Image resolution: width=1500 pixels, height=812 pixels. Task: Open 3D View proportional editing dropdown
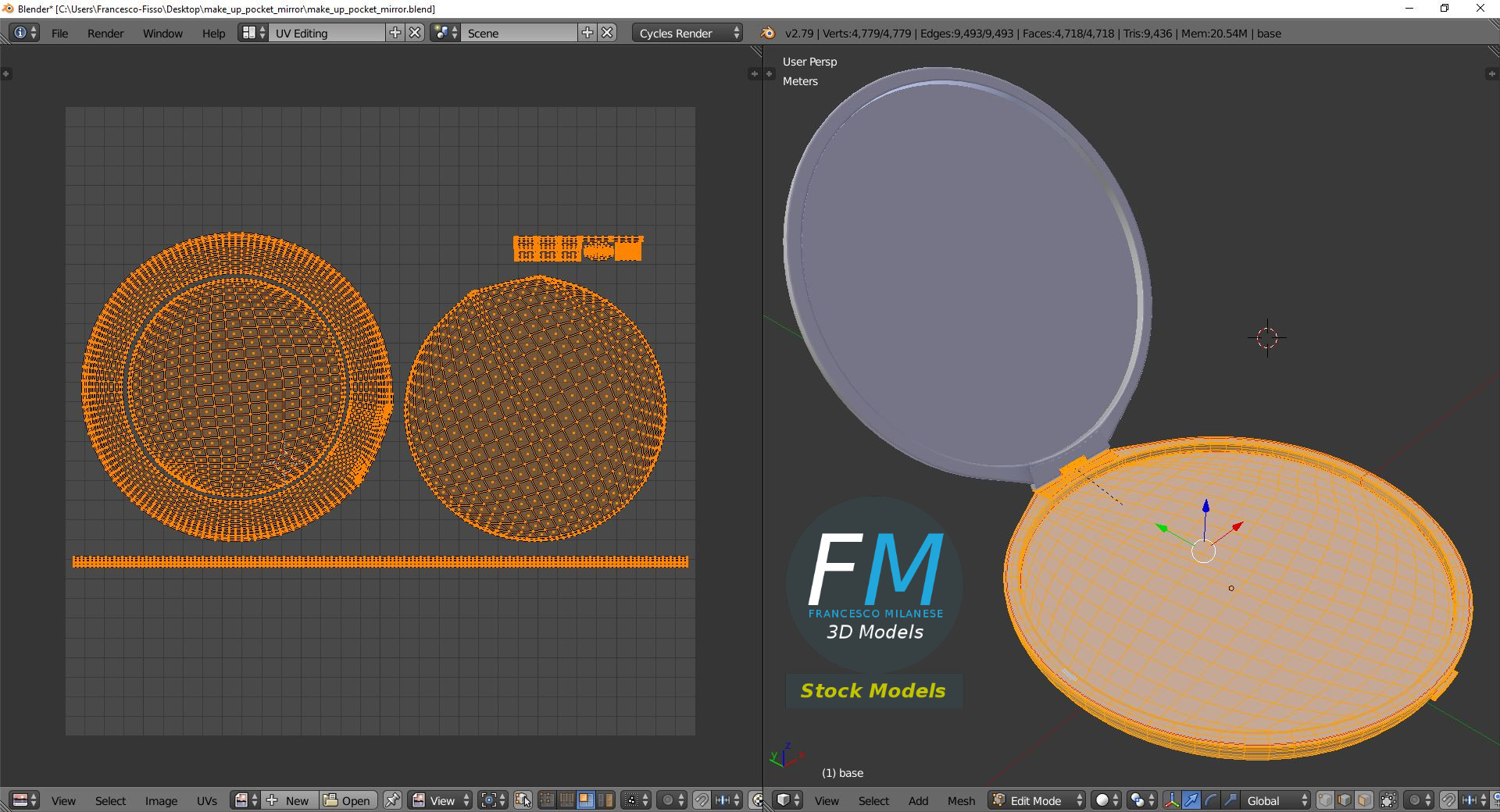pos(1419,800)
